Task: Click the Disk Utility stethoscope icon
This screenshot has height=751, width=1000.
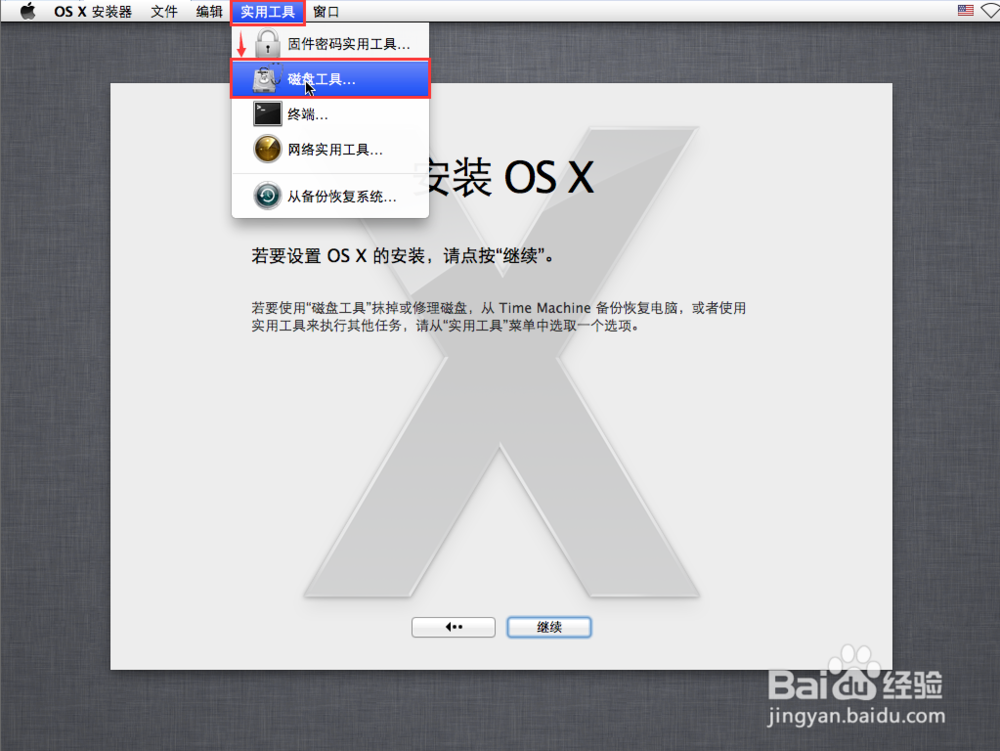Action: [267, 78]
